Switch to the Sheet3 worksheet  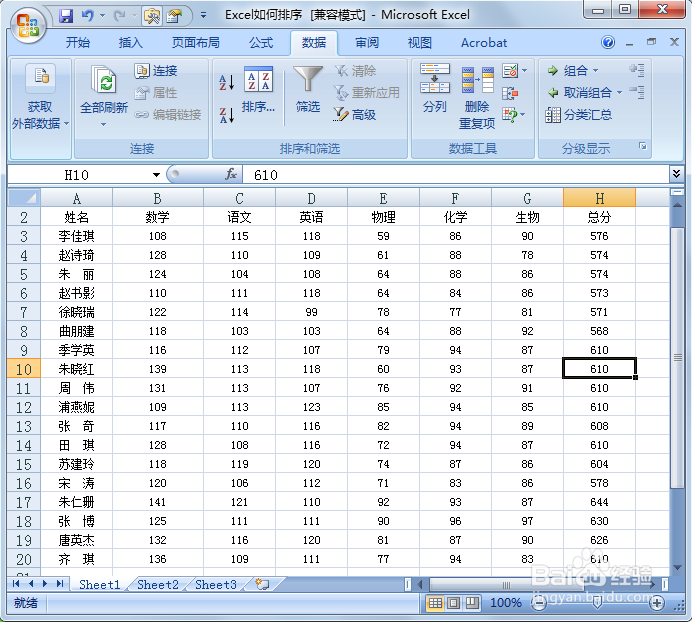point(216,584)
